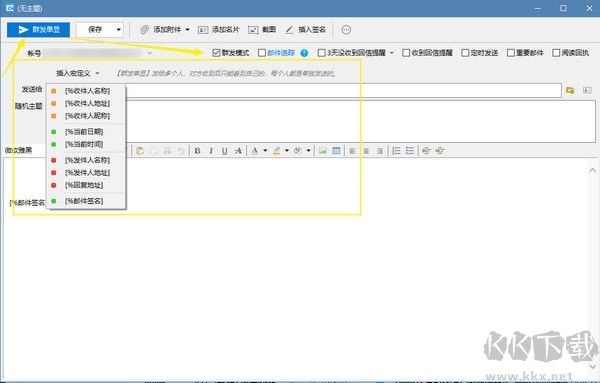Expand the highlight color dropdown arrow

click(287, 151)
